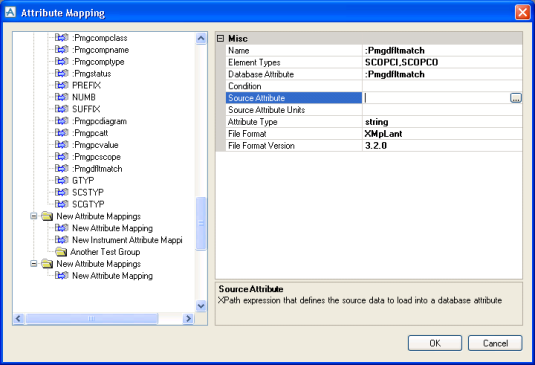The height and width of the screenshot is (365, 535).
Task: Select the Attribute Type property row
Action: (x=374, y=122)
